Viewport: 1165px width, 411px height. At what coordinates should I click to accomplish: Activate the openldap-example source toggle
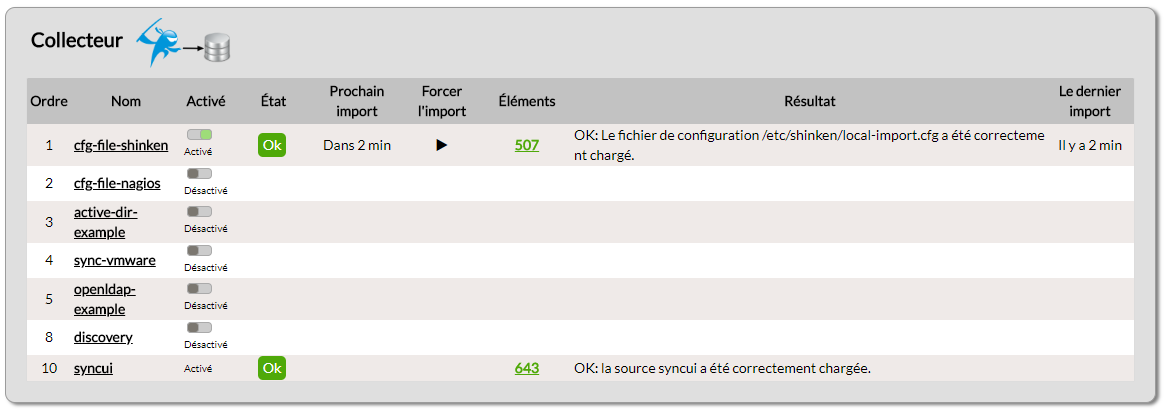tap(199, 289)
